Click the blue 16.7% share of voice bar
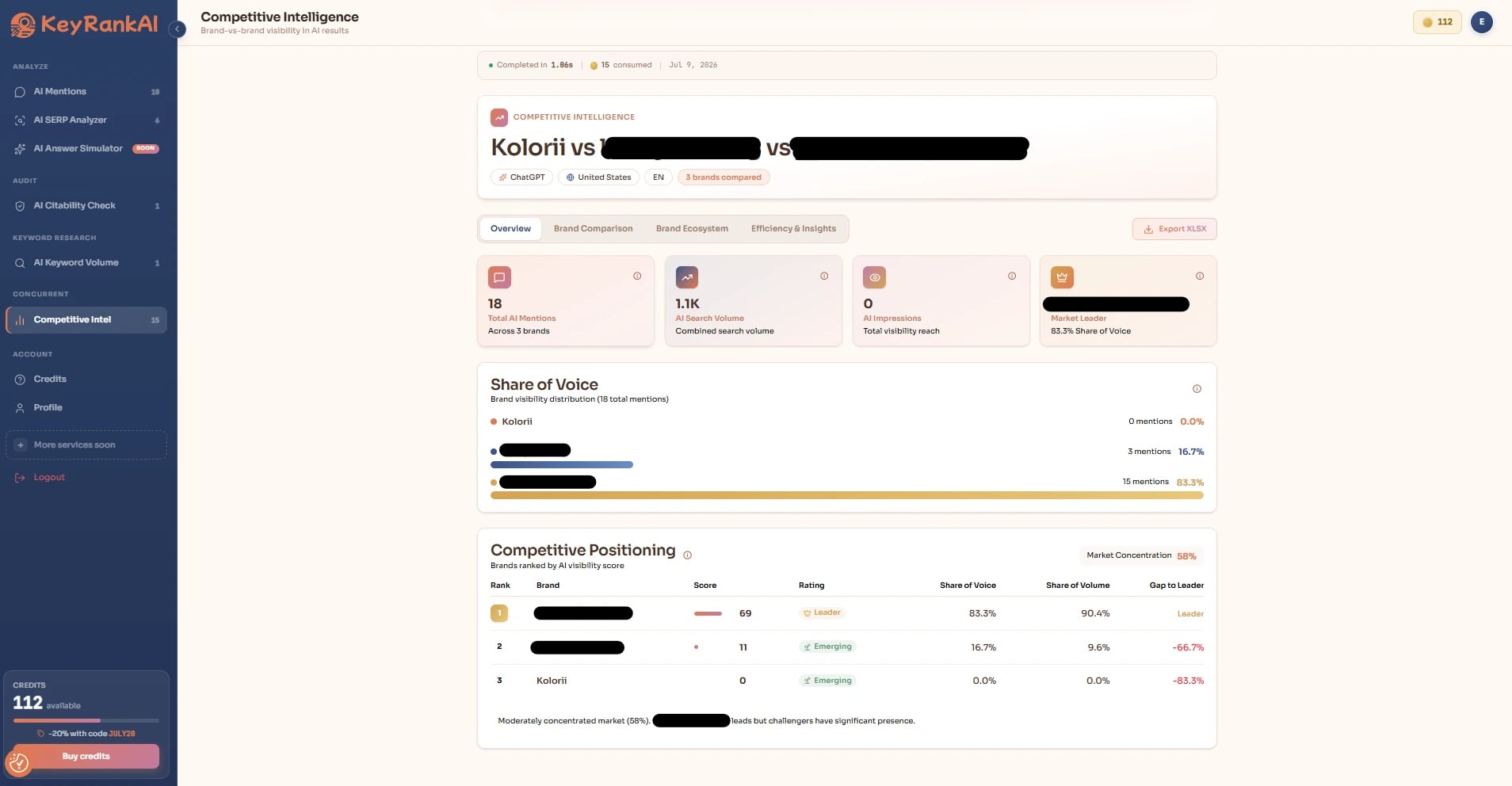Image resolution: width=1512 pixels, height=786 pixels. pos(562,465)
